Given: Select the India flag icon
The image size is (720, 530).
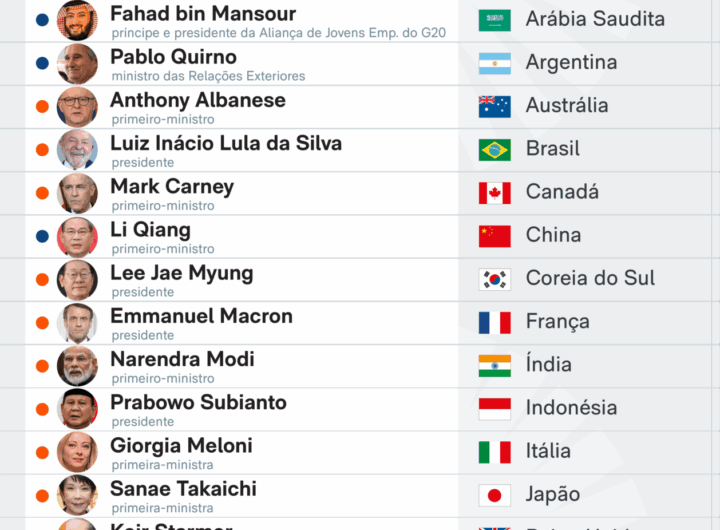Looking at the screenshot, I should click(494, 365).
